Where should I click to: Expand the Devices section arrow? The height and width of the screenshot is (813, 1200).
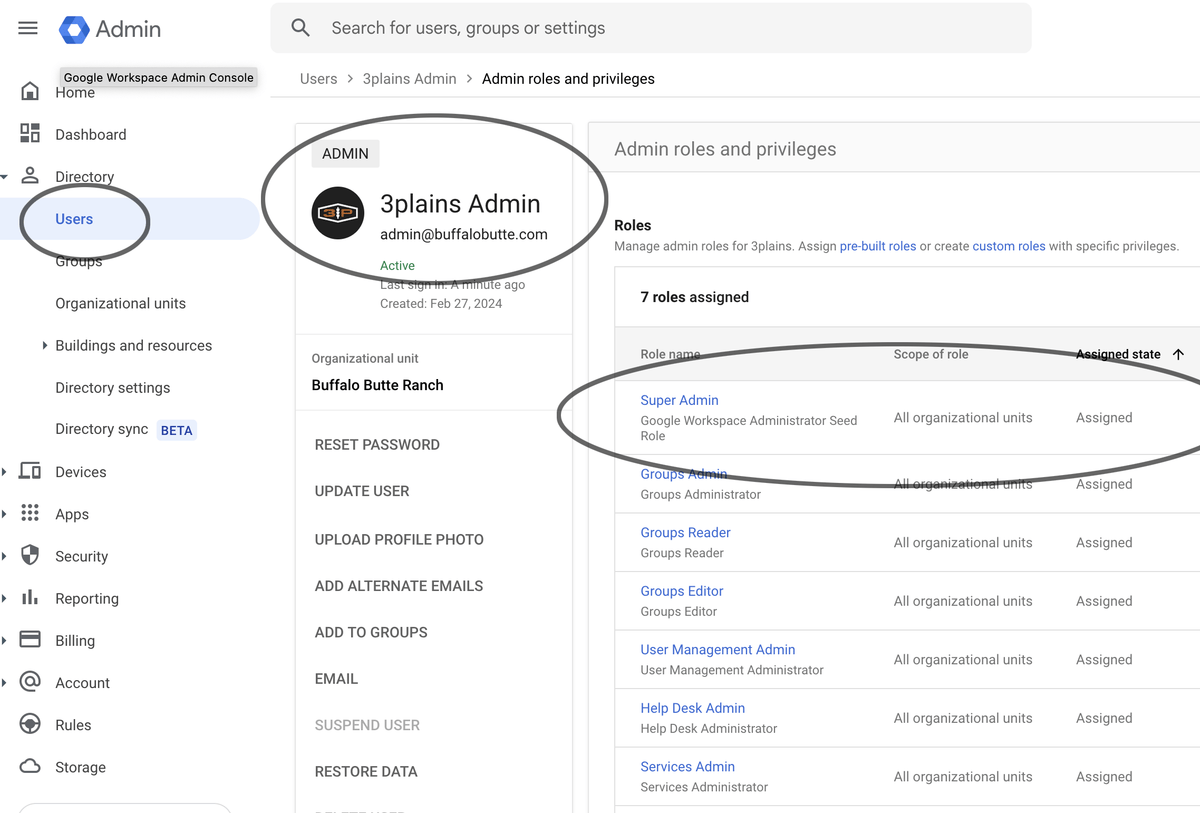5,472
